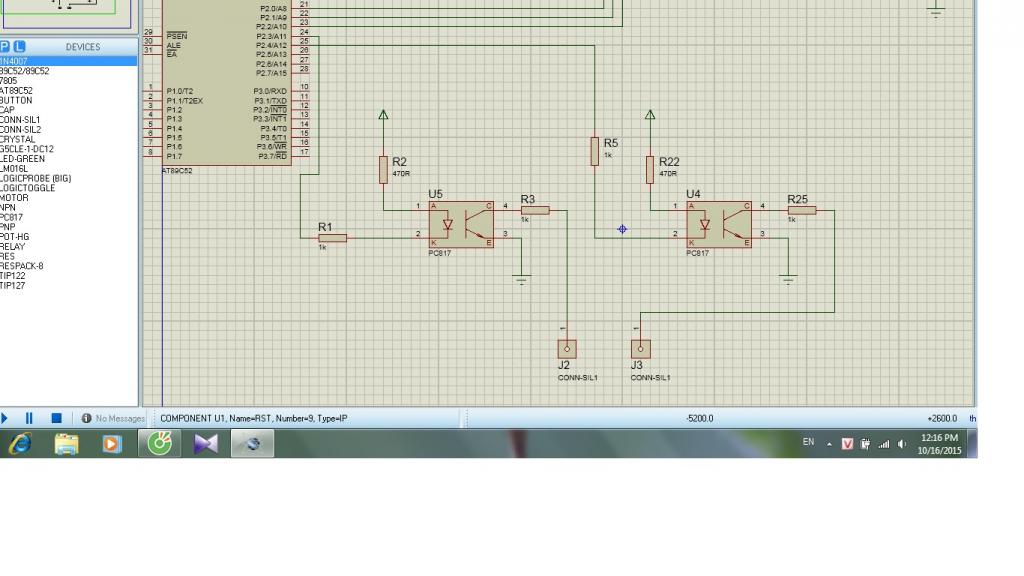
Task: Select the PC817 device in list
Action: point(12,217)
